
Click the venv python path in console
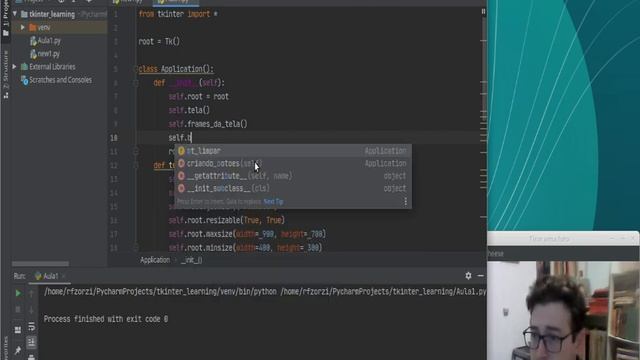point(160,292)
